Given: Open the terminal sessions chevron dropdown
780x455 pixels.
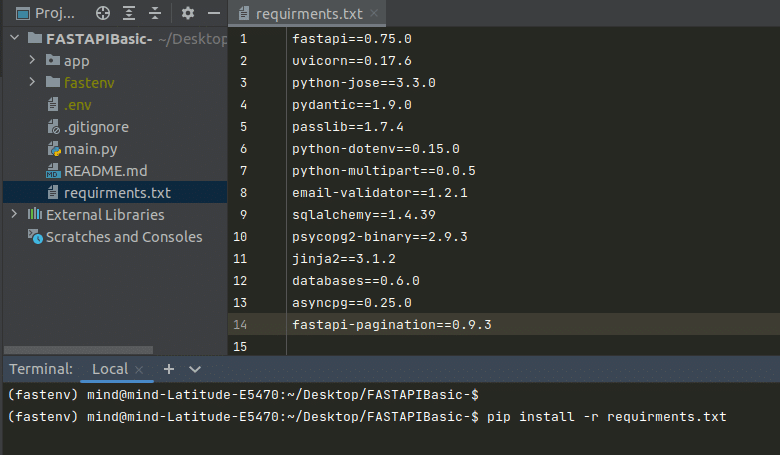Looking at the screenshot, I should (195, 369).
